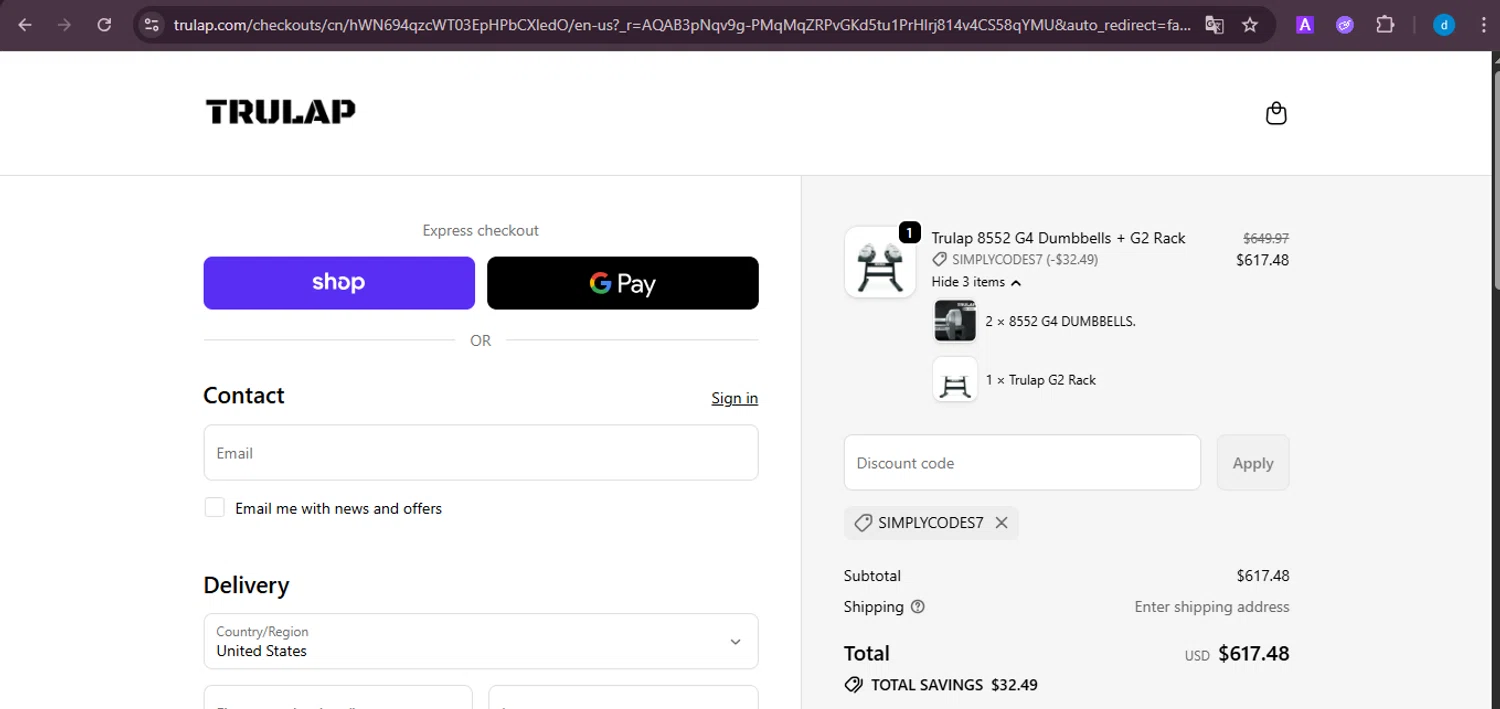Click the tag icon beside TOTAL SAVINGS
The image size is (1500, 709).
pos(854,685)
